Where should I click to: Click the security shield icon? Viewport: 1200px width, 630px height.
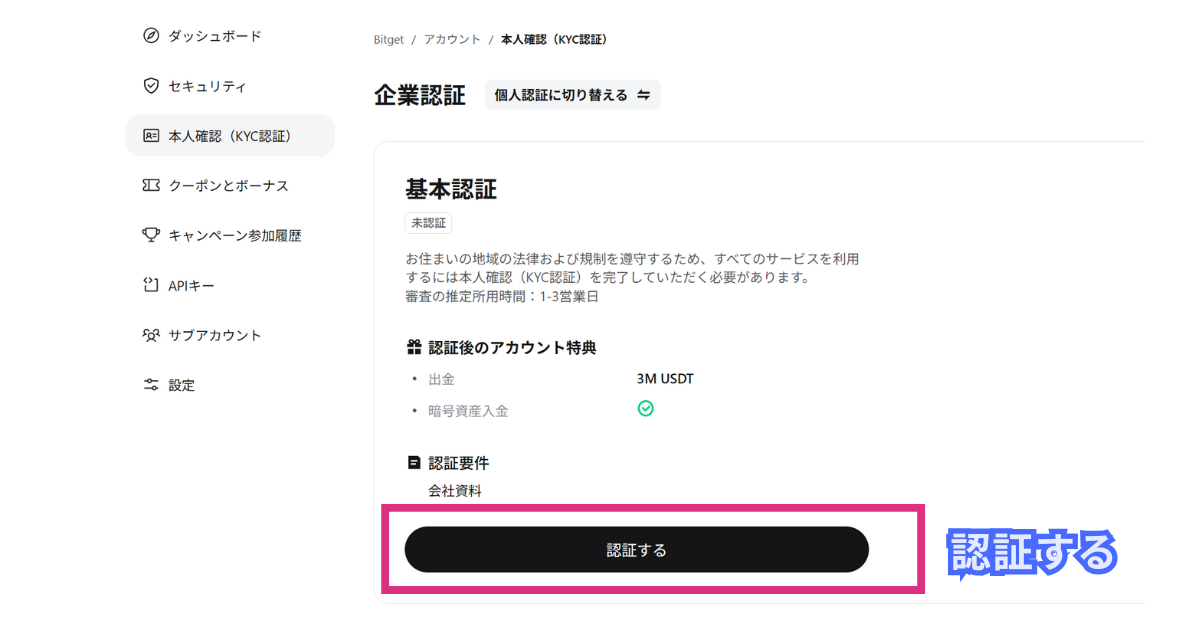pyautogui.click(x=151, y=86)
